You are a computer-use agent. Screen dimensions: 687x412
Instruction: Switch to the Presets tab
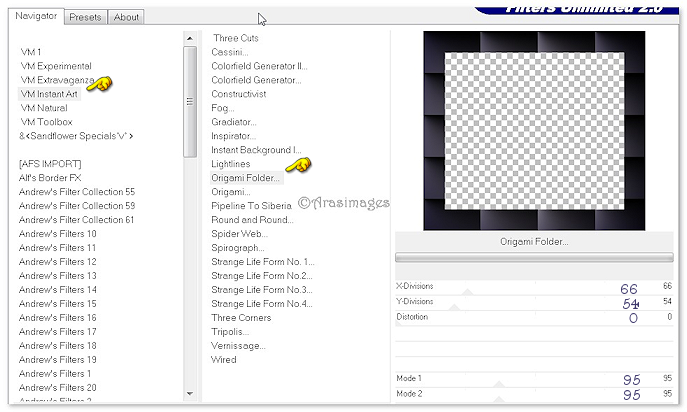tap(86, 17)
